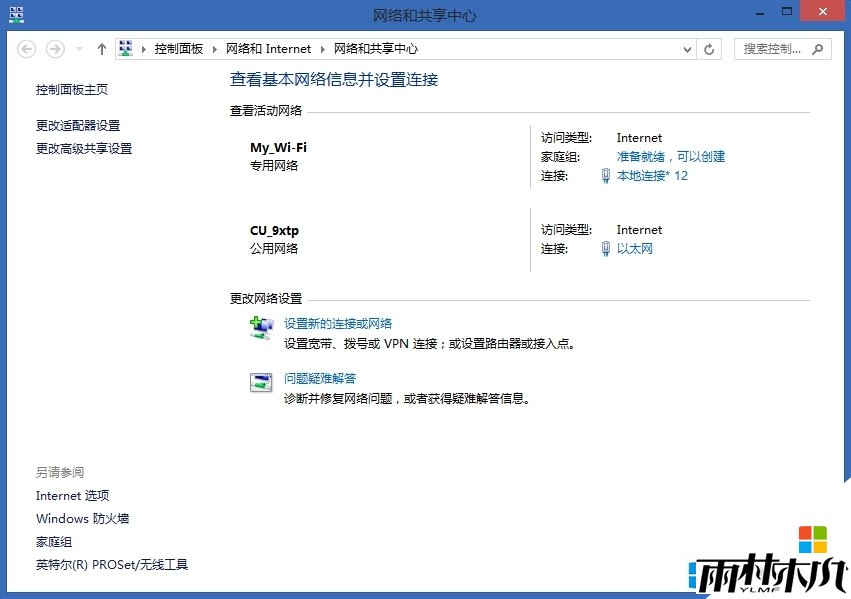Viewport: 851px width, 599px height.
Task: Click 准备就绪，可以创建 homegroup link
Action: [x=672, y=157]
